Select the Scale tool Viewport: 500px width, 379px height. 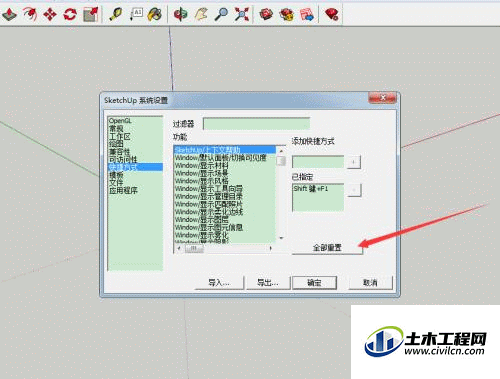(x=90, y=14)
